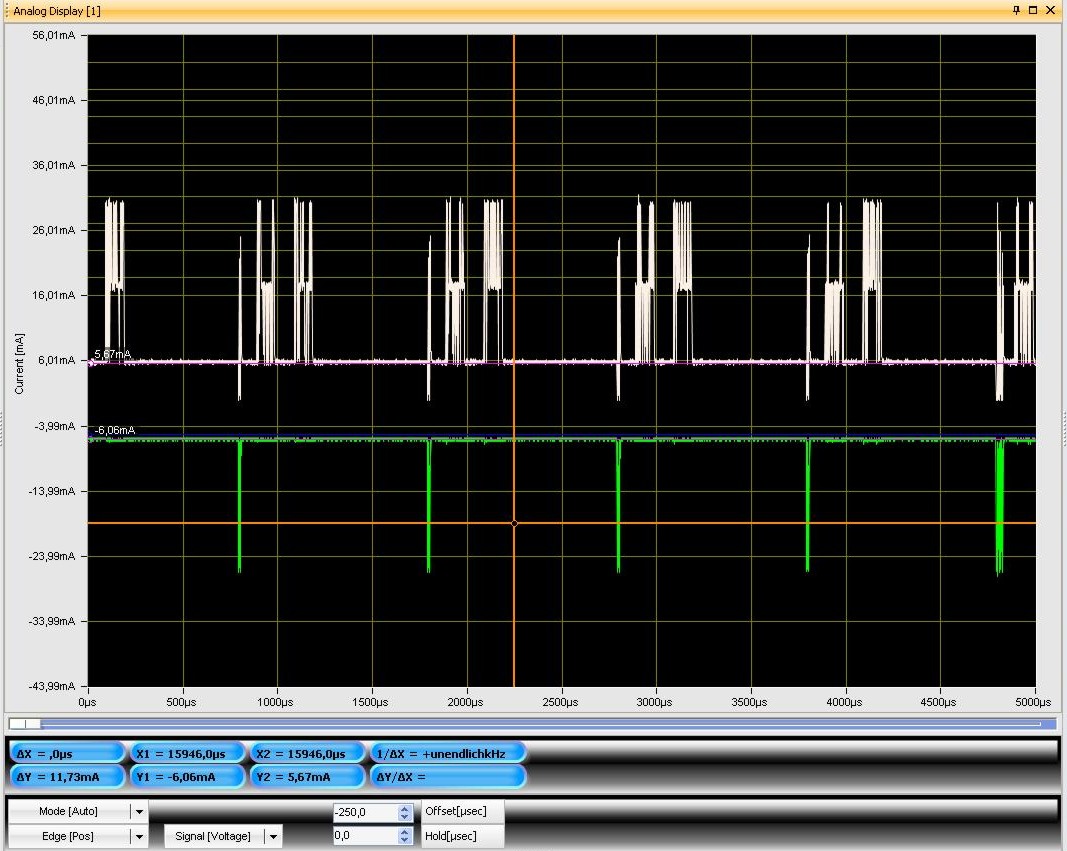Screen dimensions: 1067x851
Task: Click the -43,99mA axis label
Action: tap(52, 686)
